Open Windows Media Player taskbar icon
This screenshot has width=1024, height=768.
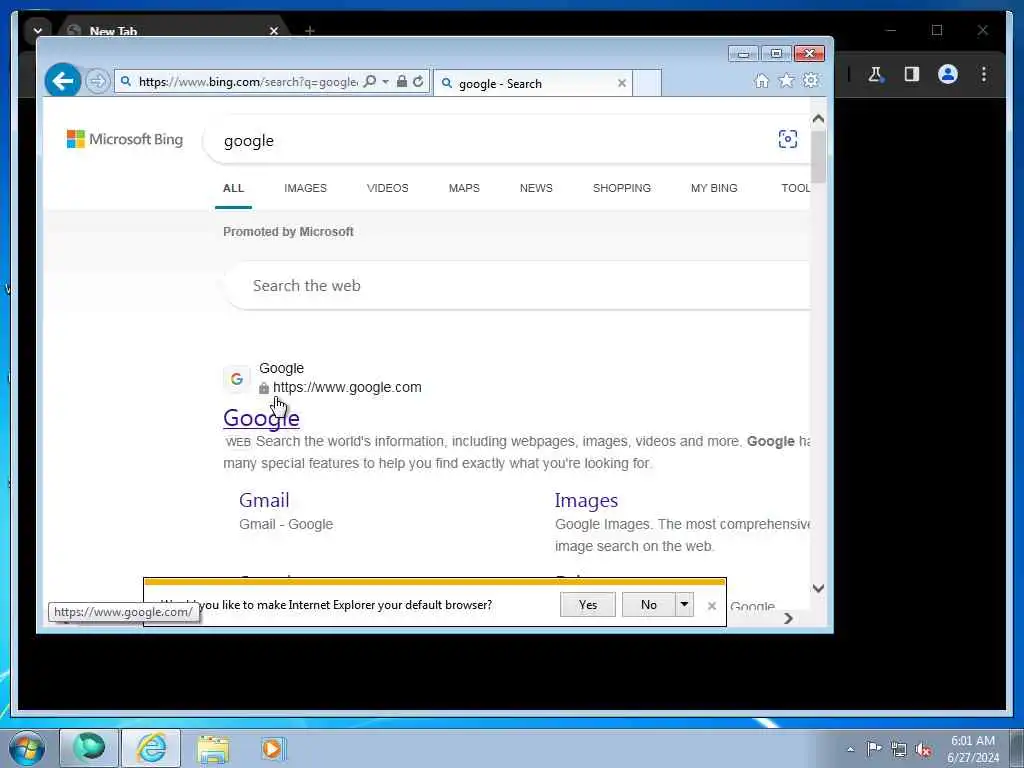point(272,749)
